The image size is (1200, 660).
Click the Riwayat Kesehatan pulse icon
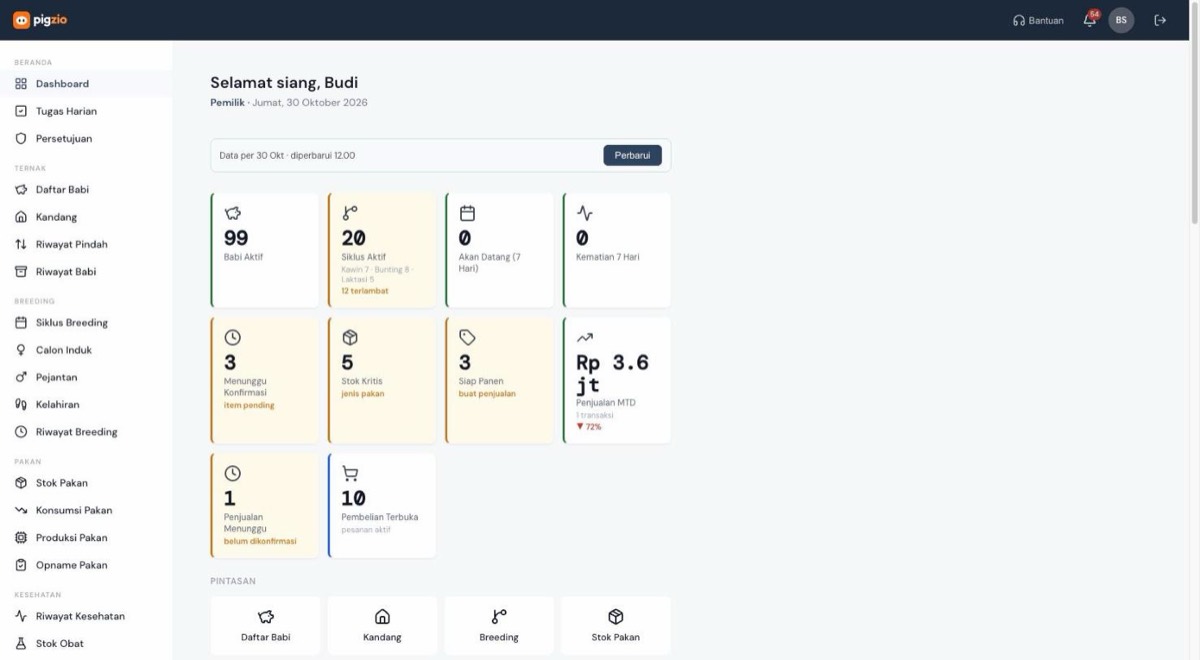(21, 616)
